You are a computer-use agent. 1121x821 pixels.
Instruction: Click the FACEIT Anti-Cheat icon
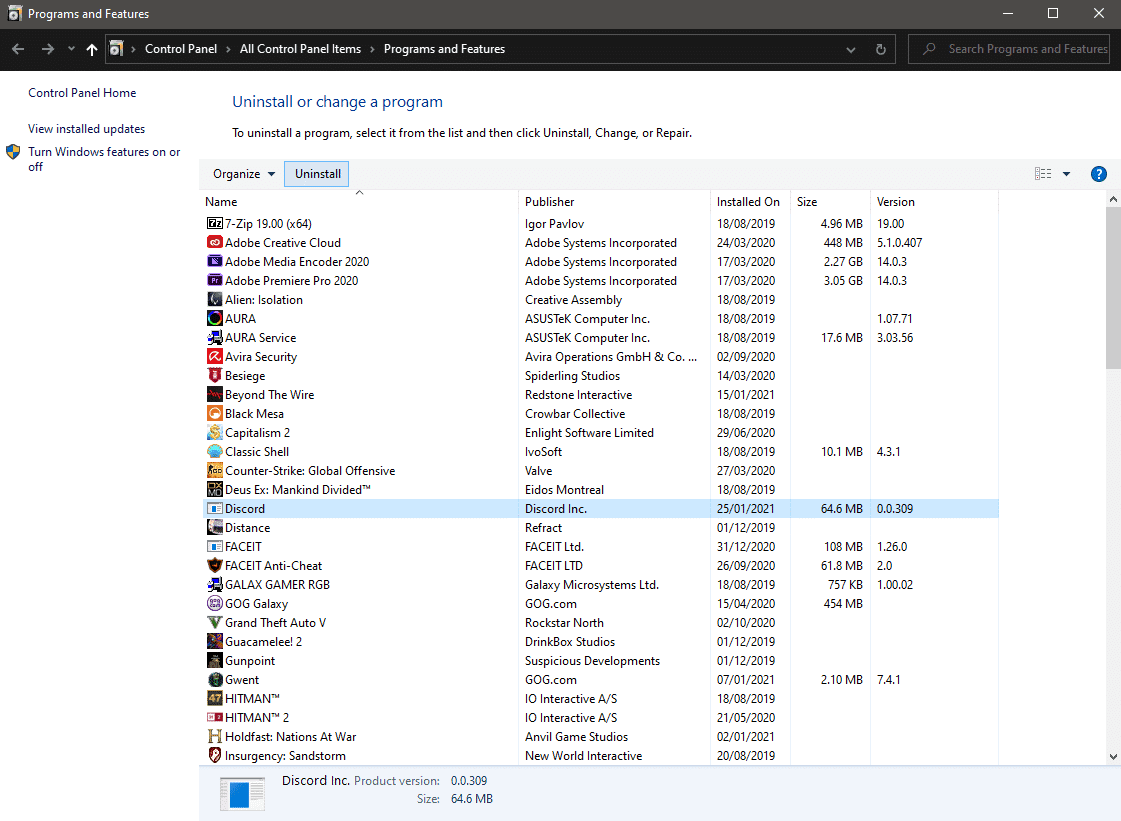[x=214, y=566]
